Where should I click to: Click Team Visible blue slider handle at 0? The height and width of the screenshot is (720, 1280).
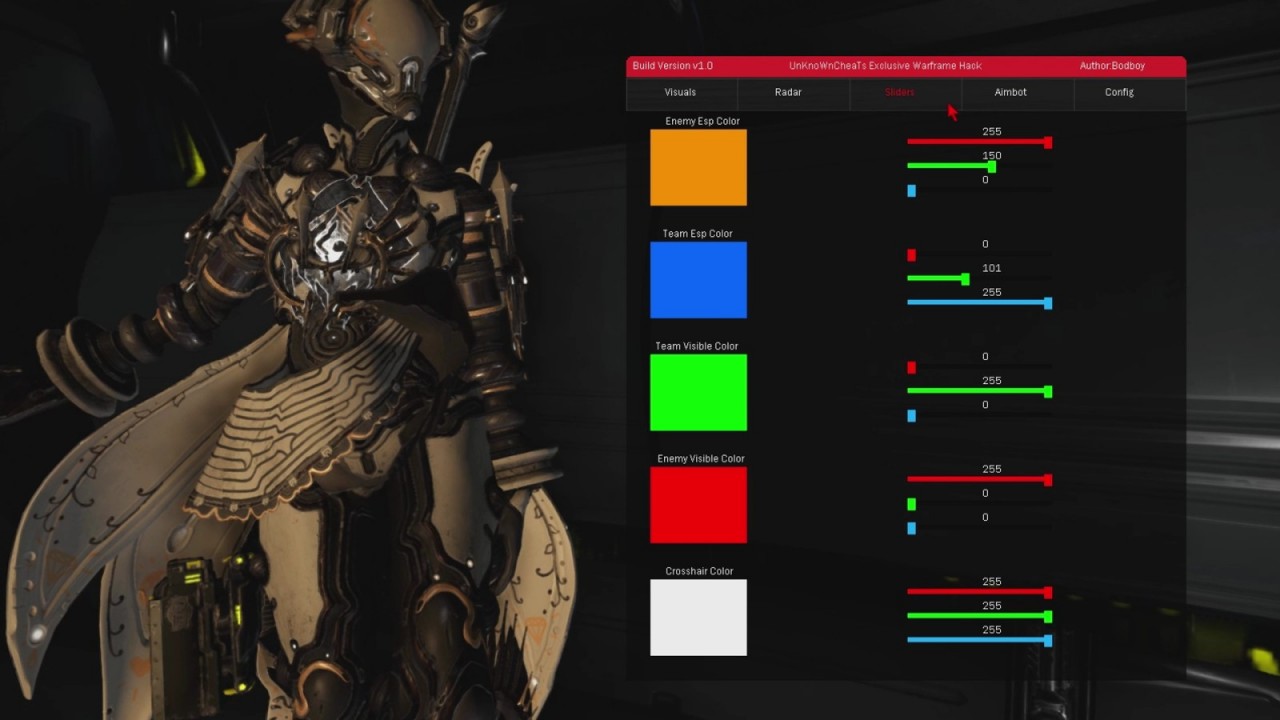pyautogui.click(x=911, y=416)
